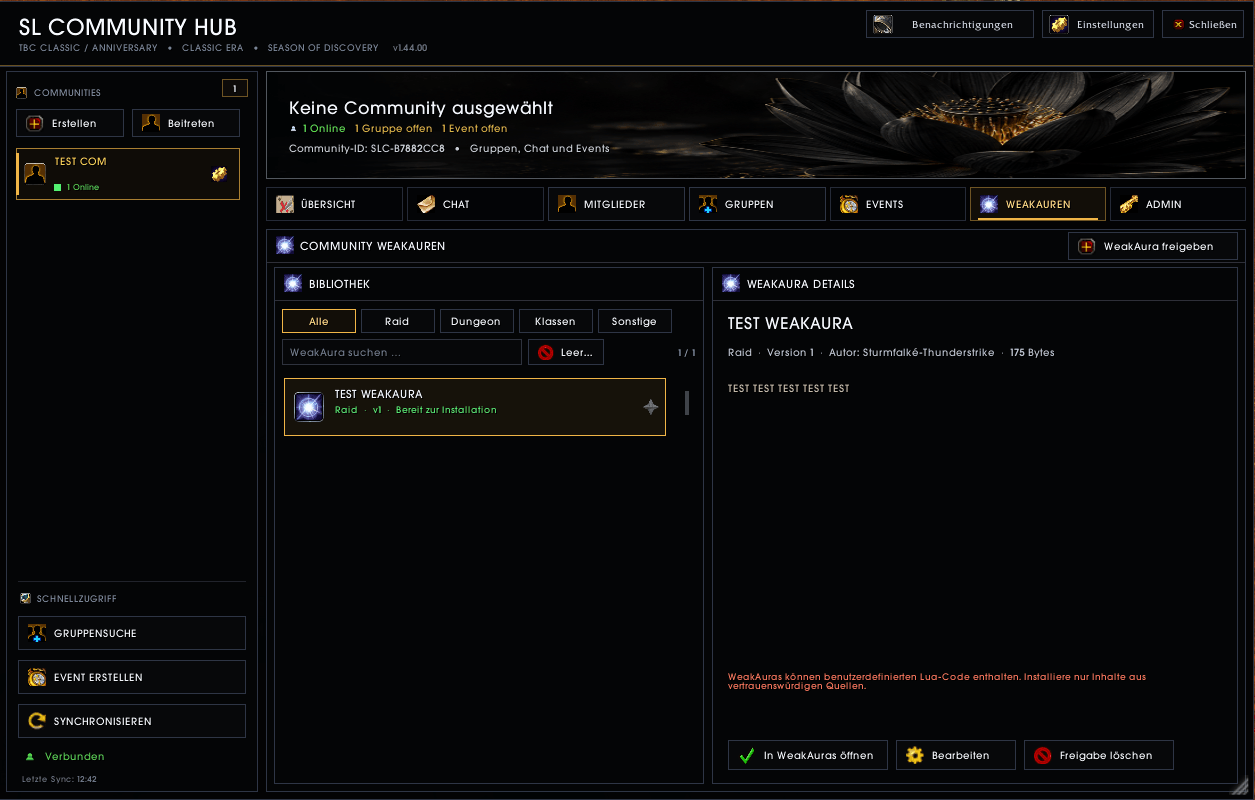Click the star icon on TEST WEAKAURA row
Image resolution: width=1255 pixels, height=800 pixels.
point(651,407)
